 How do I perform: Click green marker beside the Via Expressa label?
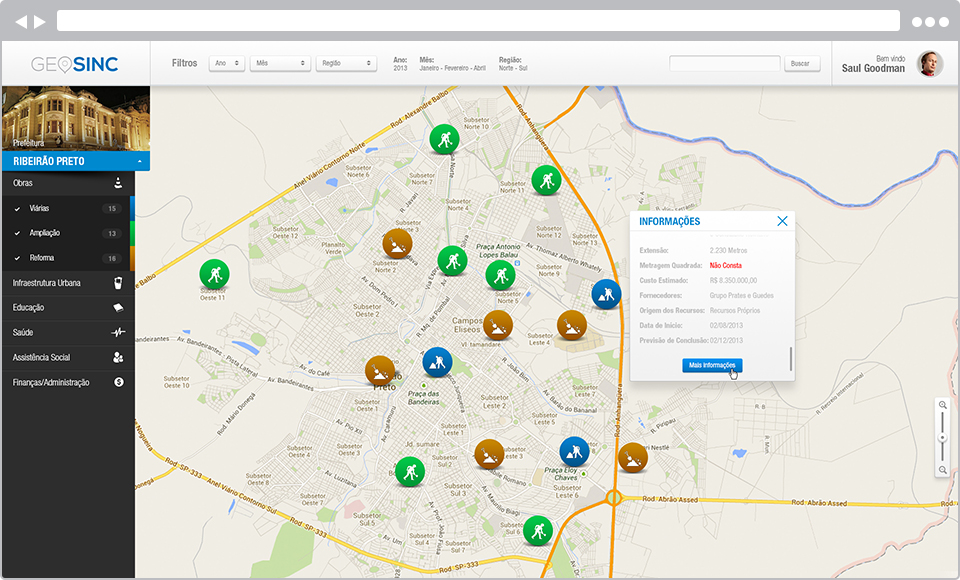coord(452,261)
